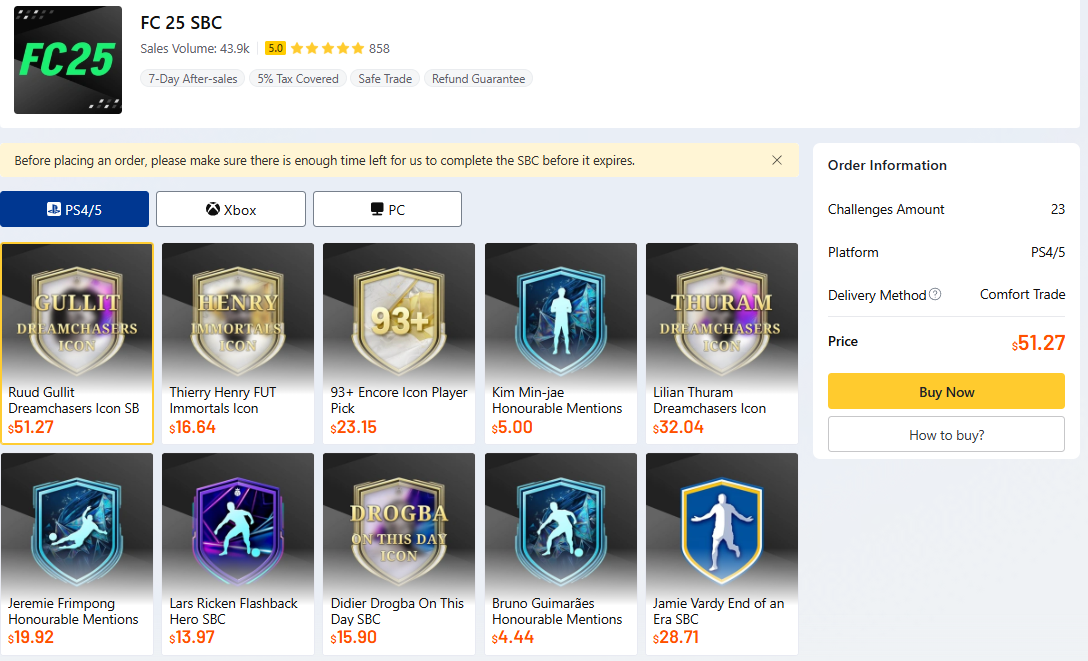Select the Drogba On This Day badge
The height and width of the screenshot is (661, 1088).
tap(399, 531)
